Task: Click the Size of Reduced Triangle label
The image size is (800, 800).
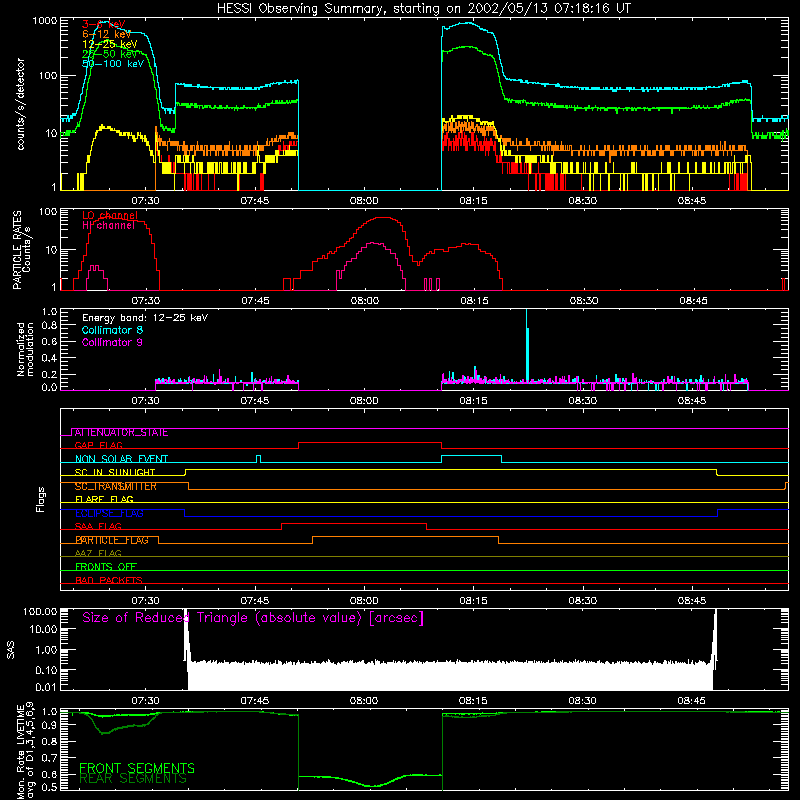Action: coord(253,618)
